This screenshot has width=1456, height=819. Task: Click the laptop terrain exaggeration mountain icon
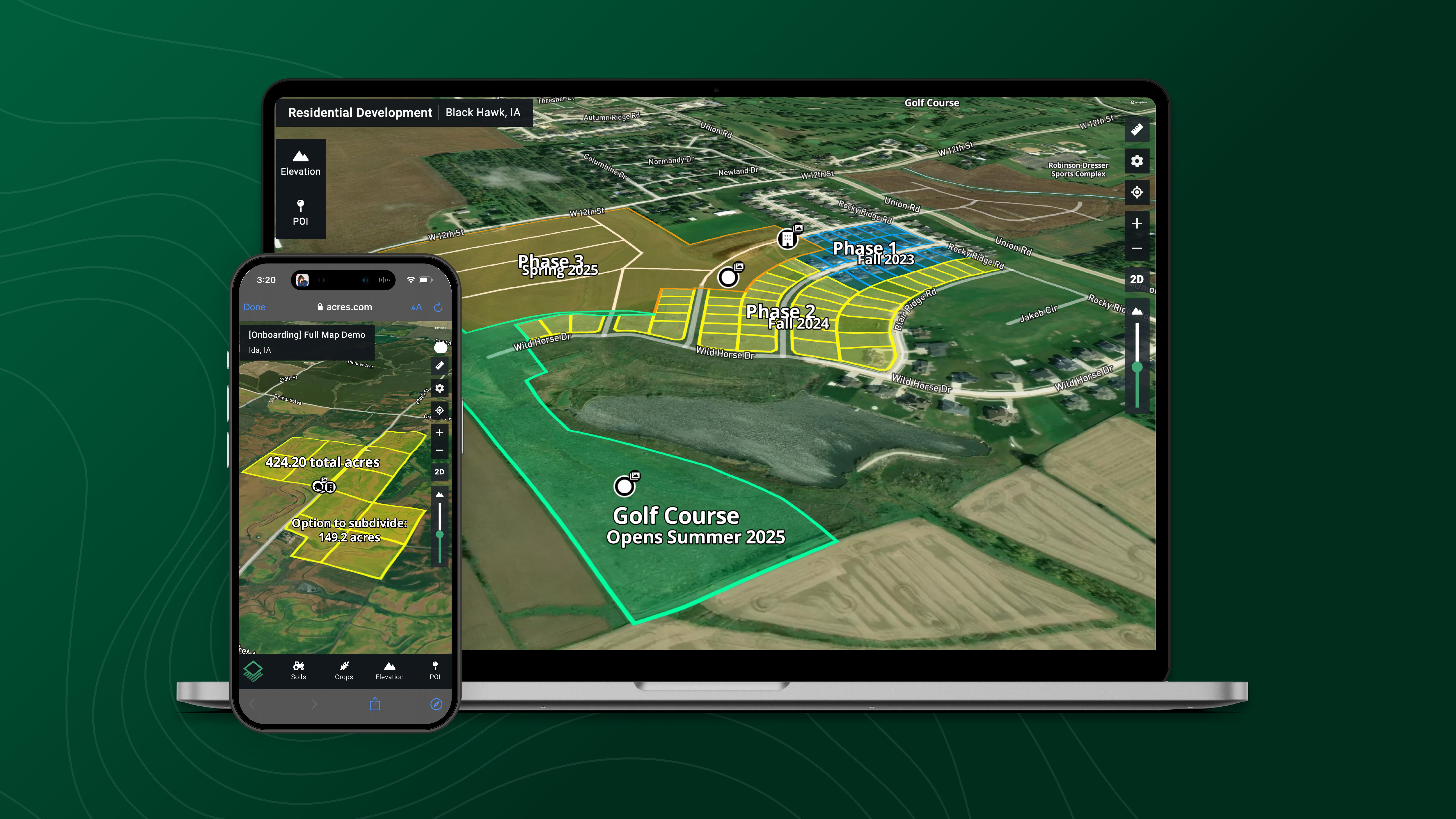1137,311
